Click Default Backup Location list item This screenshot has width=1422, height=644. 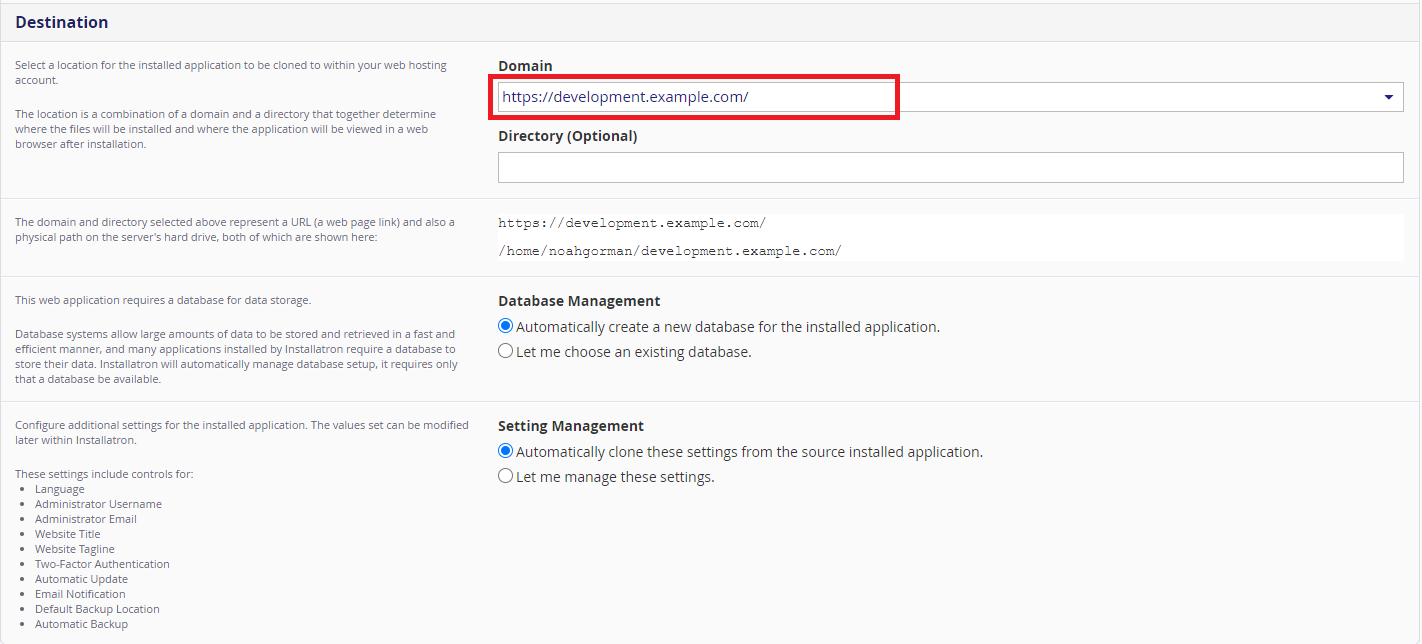[97, 609]
